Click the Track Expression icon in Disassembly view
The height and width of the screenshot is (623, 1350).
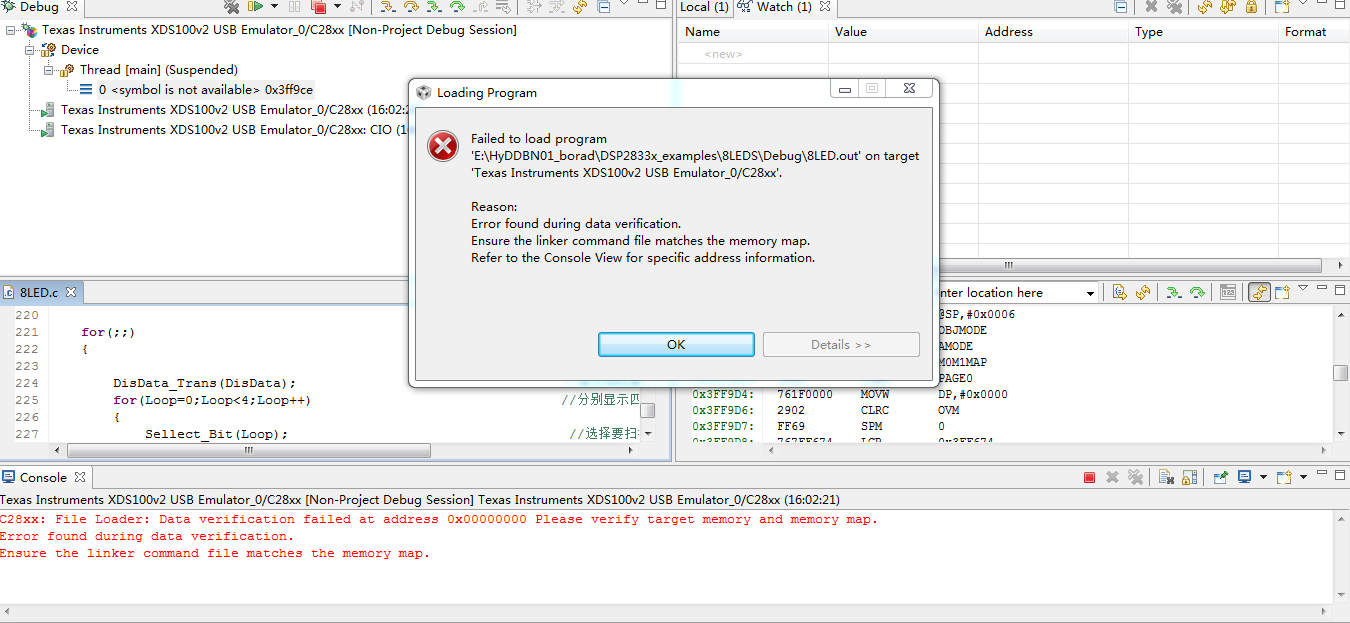[x=1228, y=292]
